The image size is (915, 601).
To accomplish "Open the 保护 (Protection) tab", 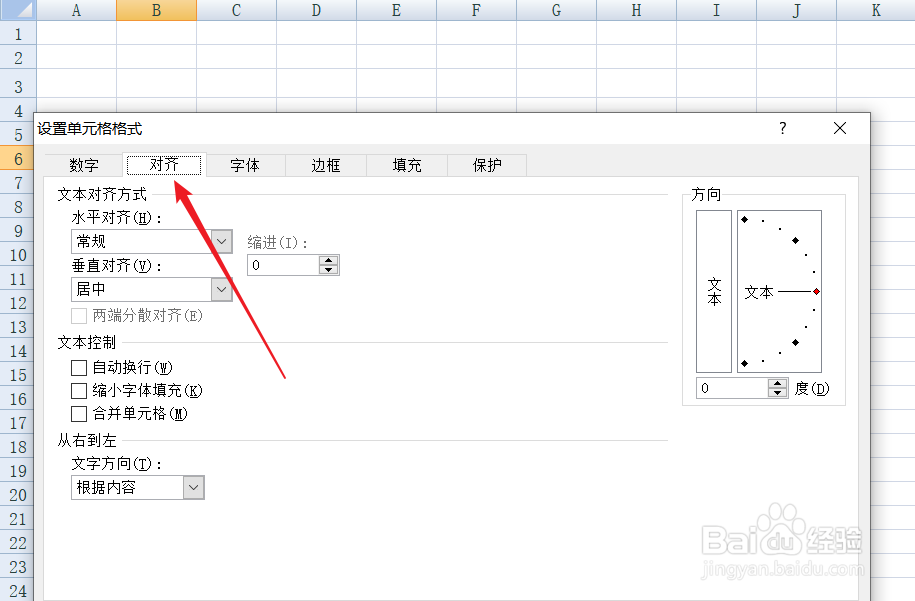I will tap(486, 165).
